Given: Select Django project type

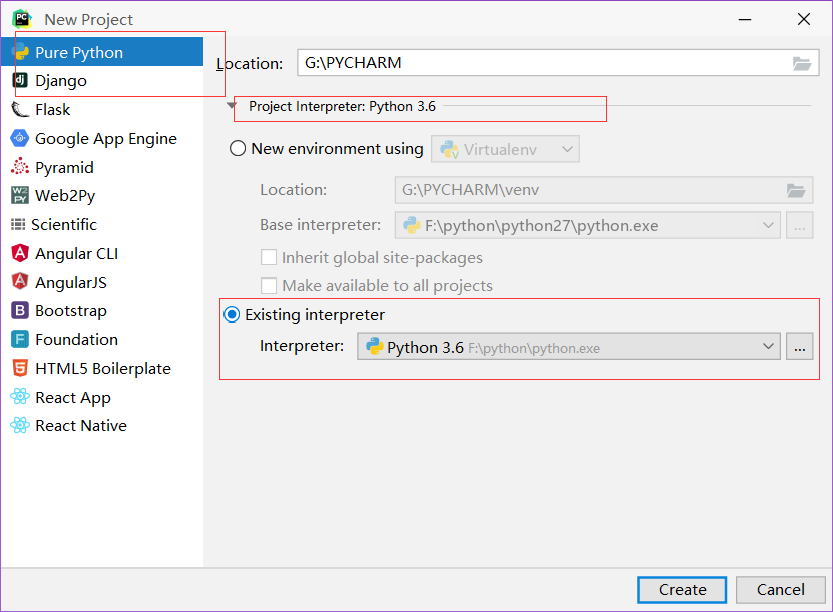Looking at the screenshot, I should (x=102, y=80).
